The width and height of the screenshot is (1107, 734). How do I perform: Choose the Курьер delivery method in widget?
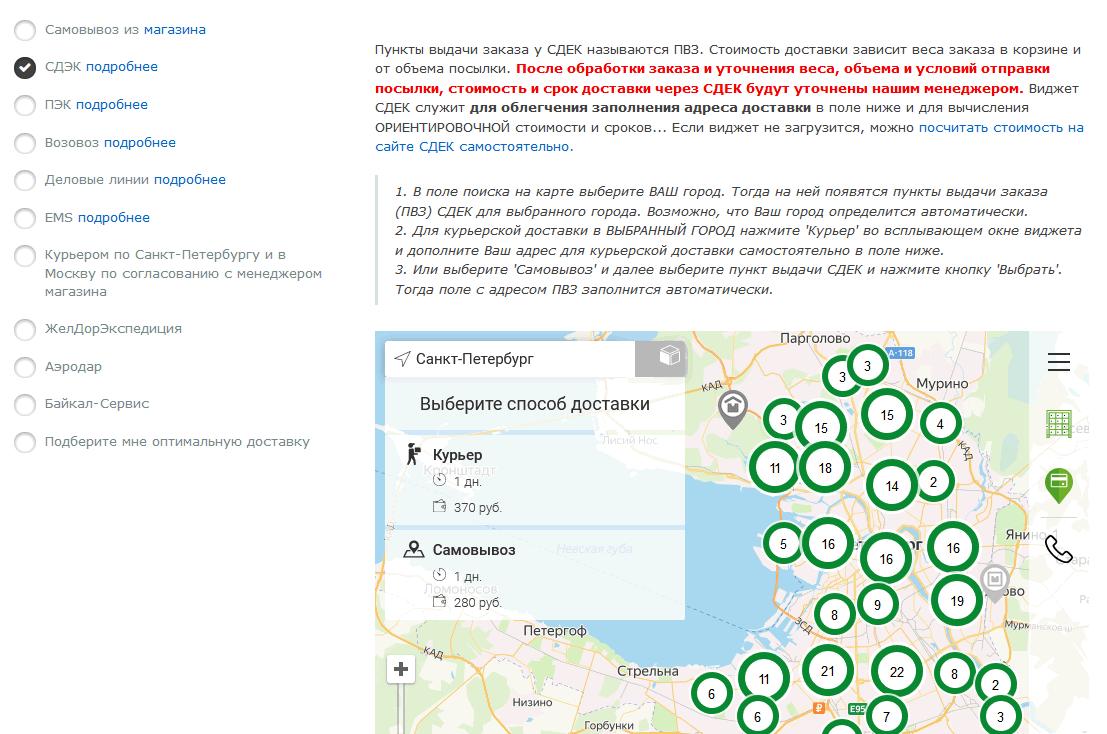point(534,480)
